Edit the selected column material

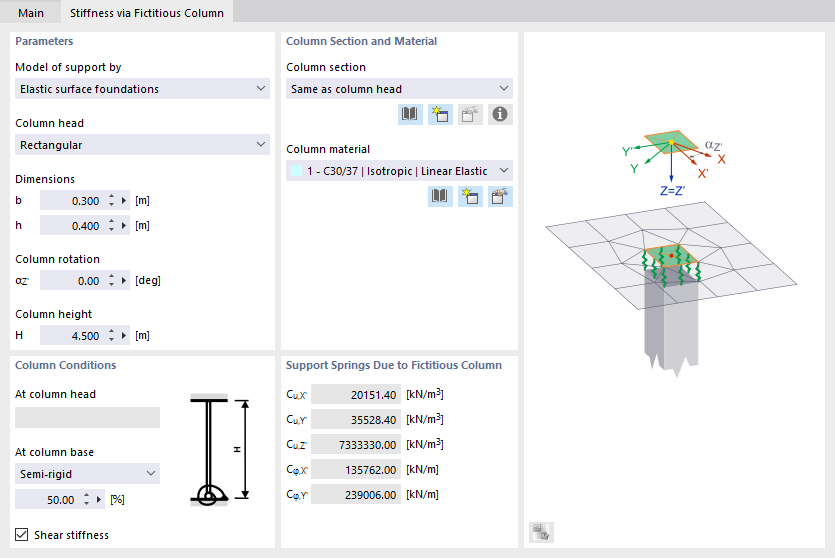[500, 196]
